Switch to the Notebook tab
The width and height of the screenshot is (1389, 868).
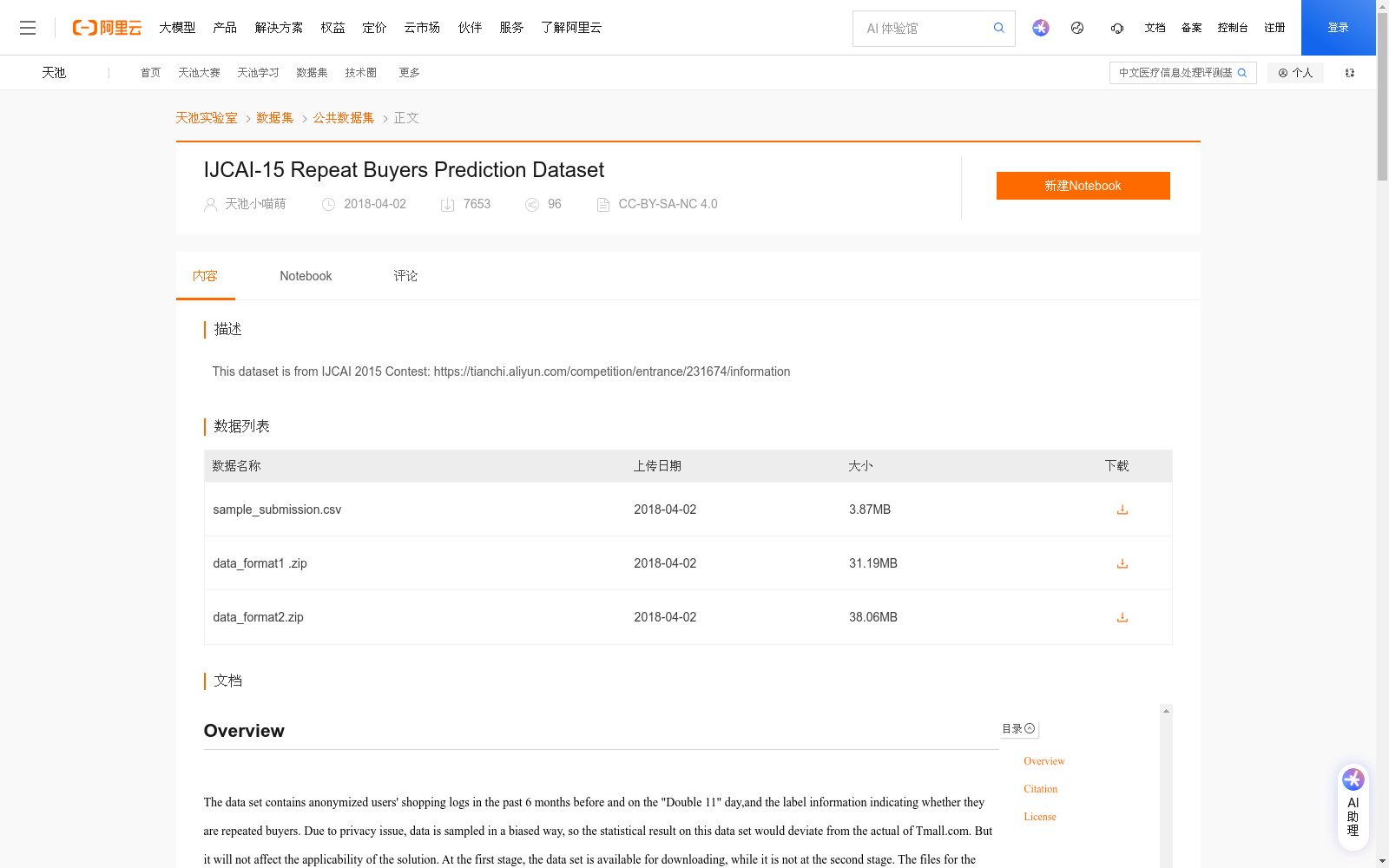coord(306,276)
